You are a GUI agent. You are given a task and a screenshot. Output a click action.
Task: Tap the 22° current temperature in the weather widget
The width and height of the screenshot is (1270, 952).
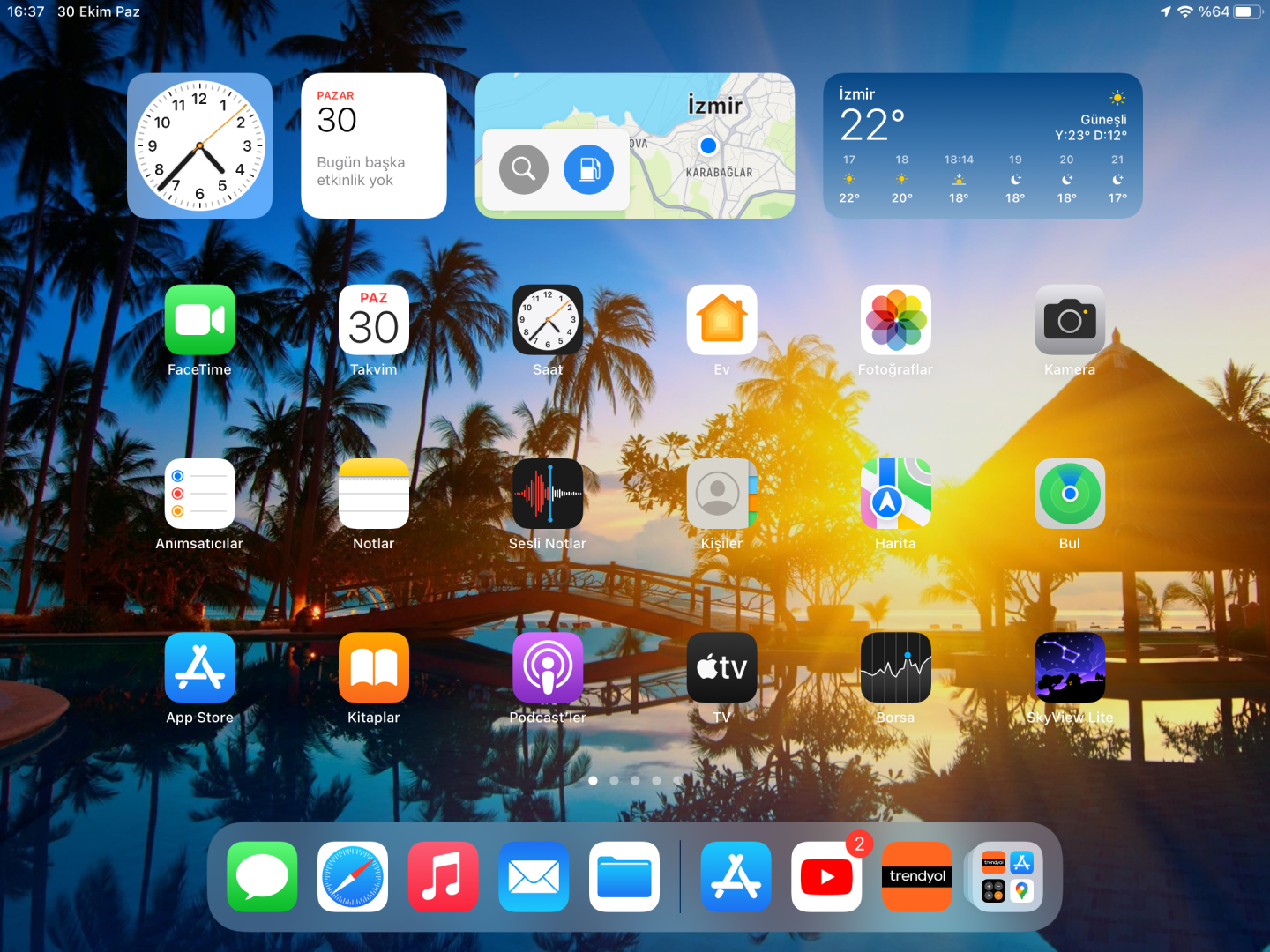coord(872,125)
